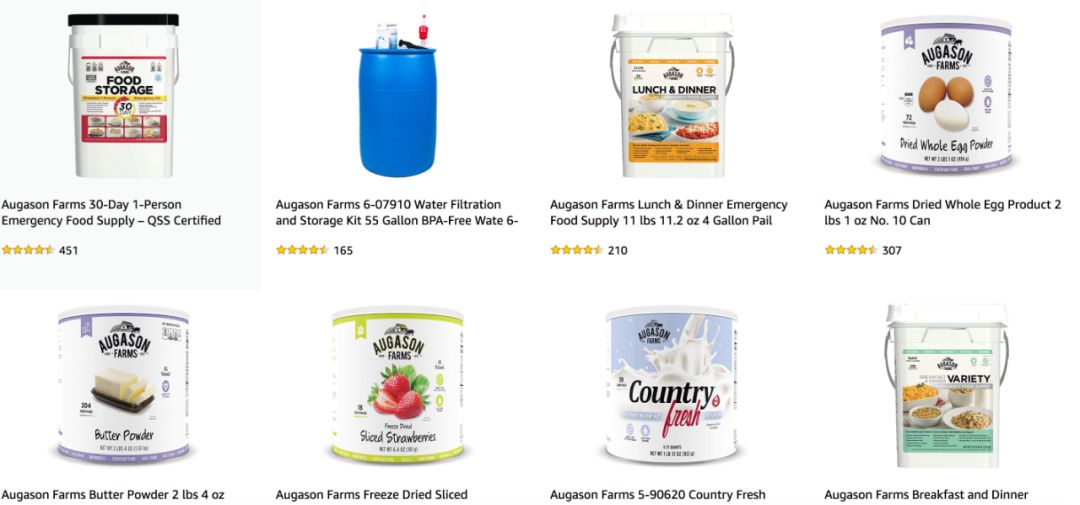Open Dried Whole Egg Product title link

(x=943, y=212)
